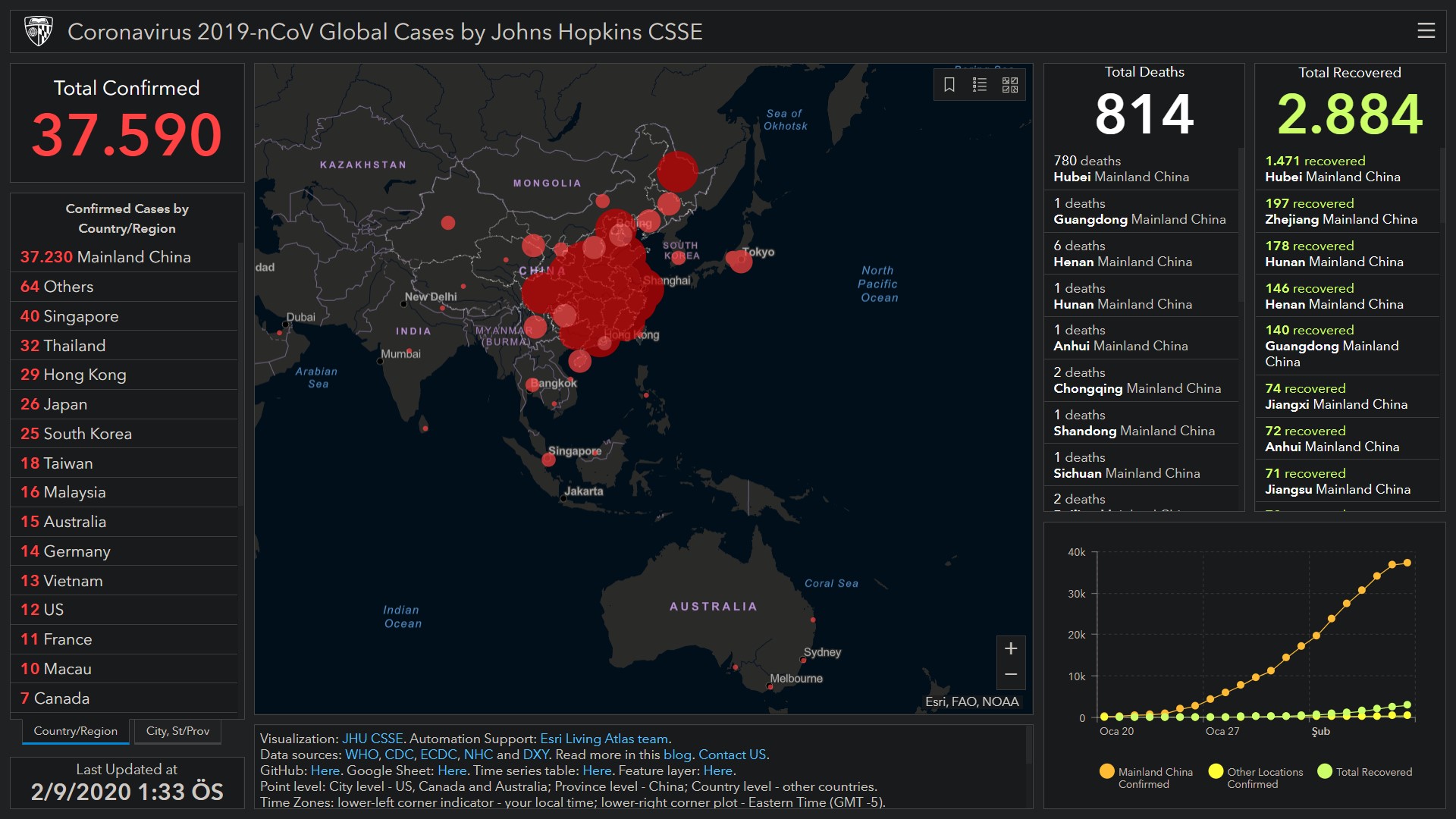Select 18 Taiwan row
Viewport: 1456px width, 819px height.
point(124,463)
